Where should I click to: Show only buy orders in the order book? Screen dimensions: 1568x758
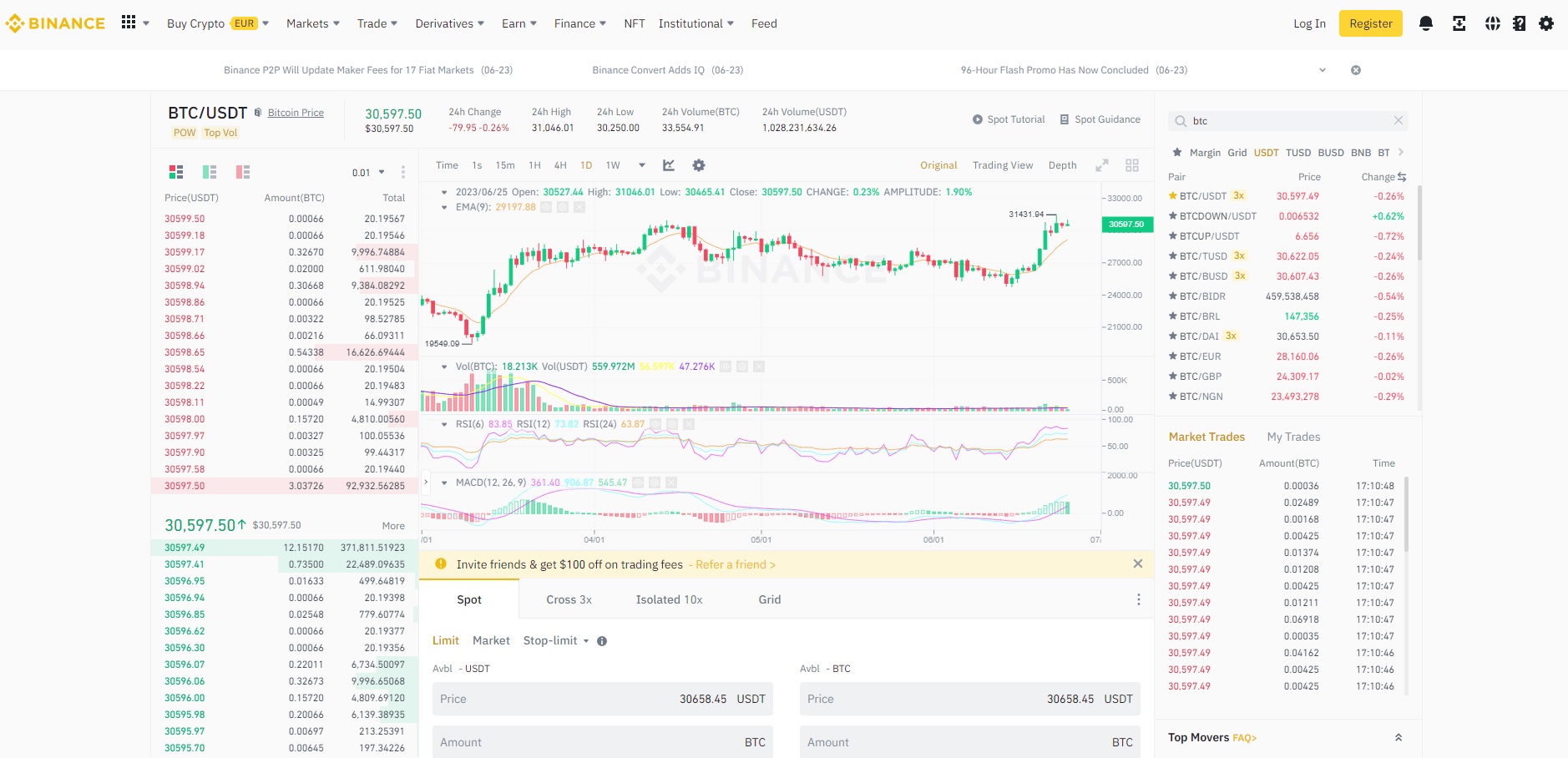[x=210, y=172]
